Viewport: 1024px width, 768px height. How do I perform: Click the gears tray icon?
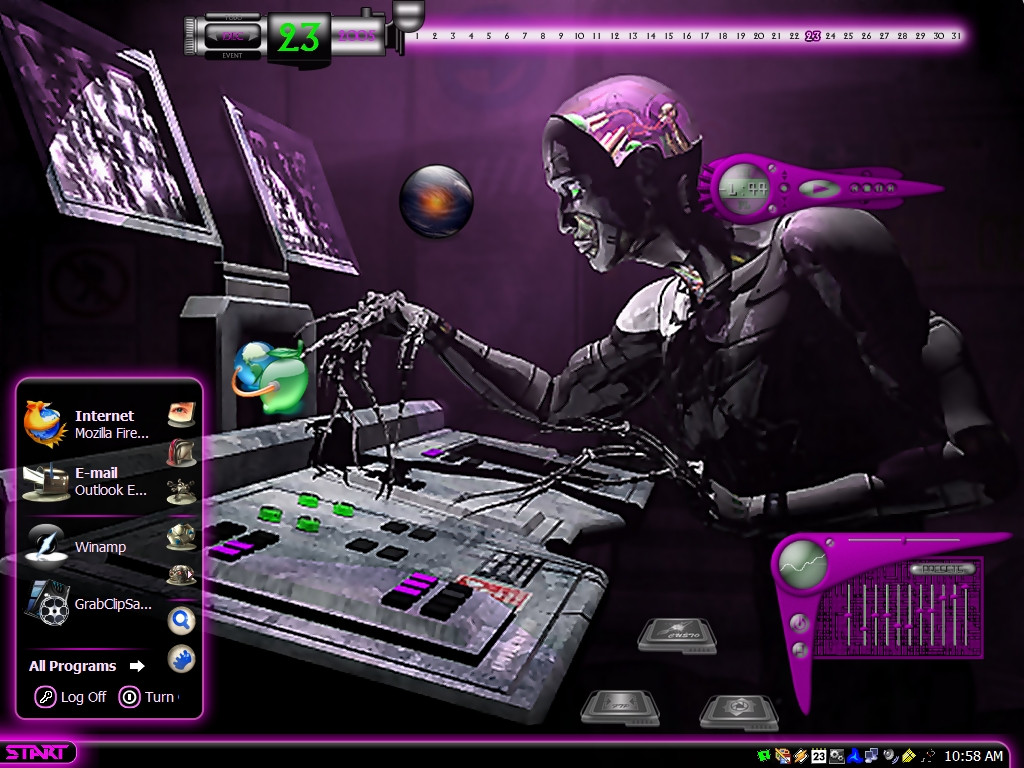click(836, 756)
